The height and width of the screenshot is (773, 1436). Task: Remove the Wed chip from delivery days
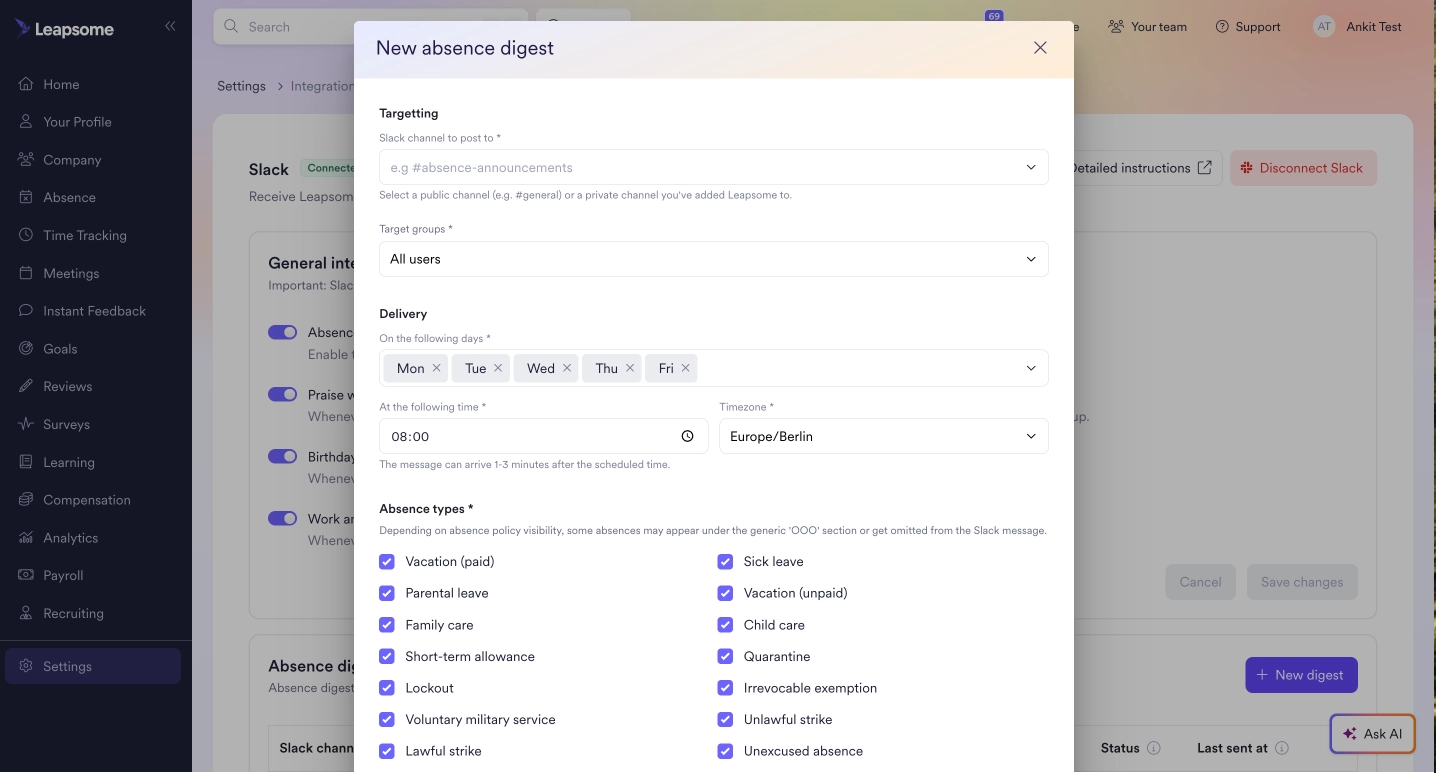tap(566, 368)
